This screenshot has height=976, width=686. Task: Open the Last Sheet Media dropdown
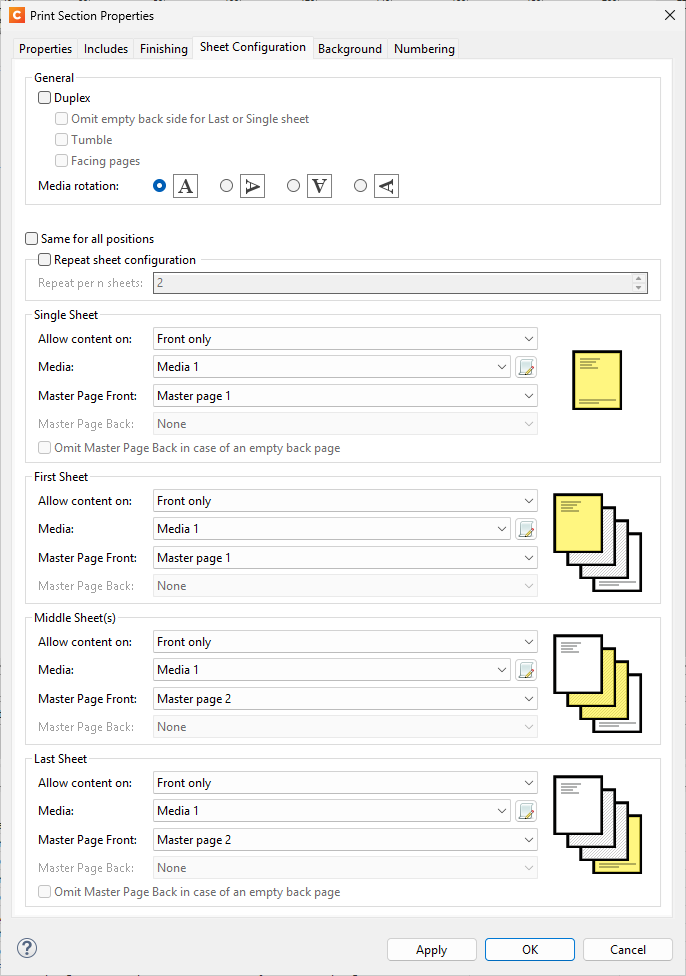click(332, 811)
